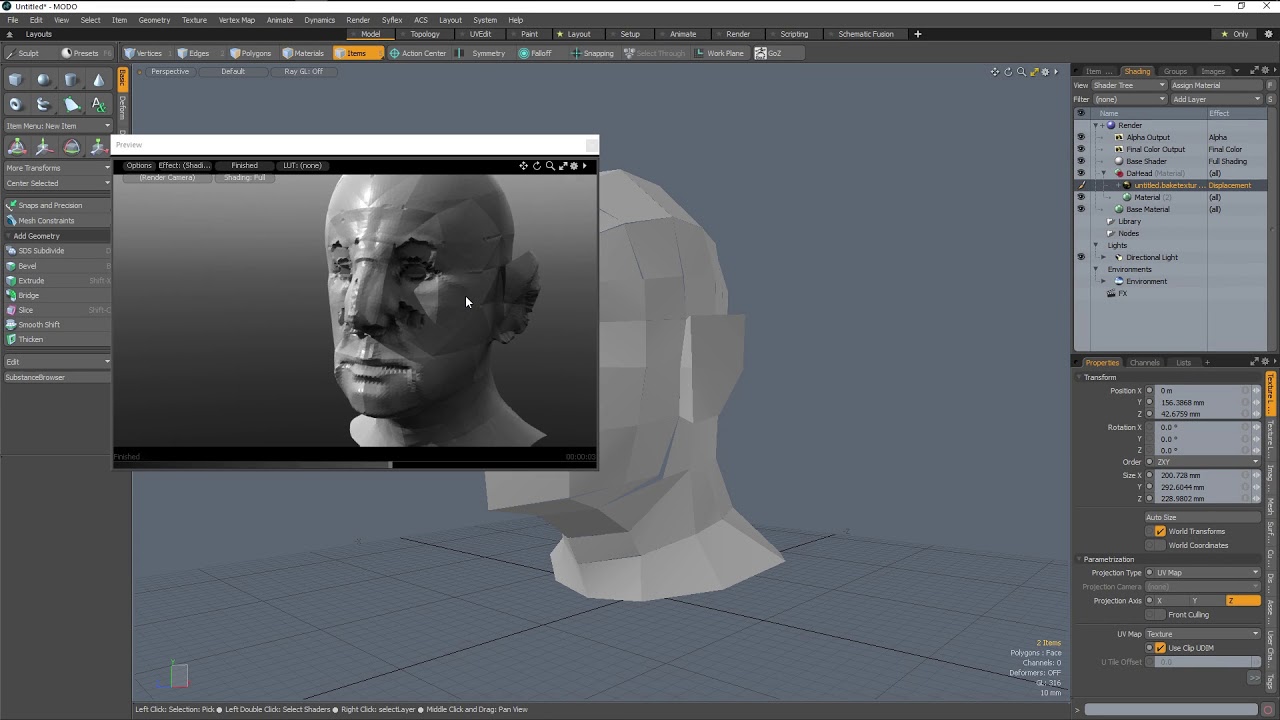Expand the More Transforms dropdown

pos(57,168)
